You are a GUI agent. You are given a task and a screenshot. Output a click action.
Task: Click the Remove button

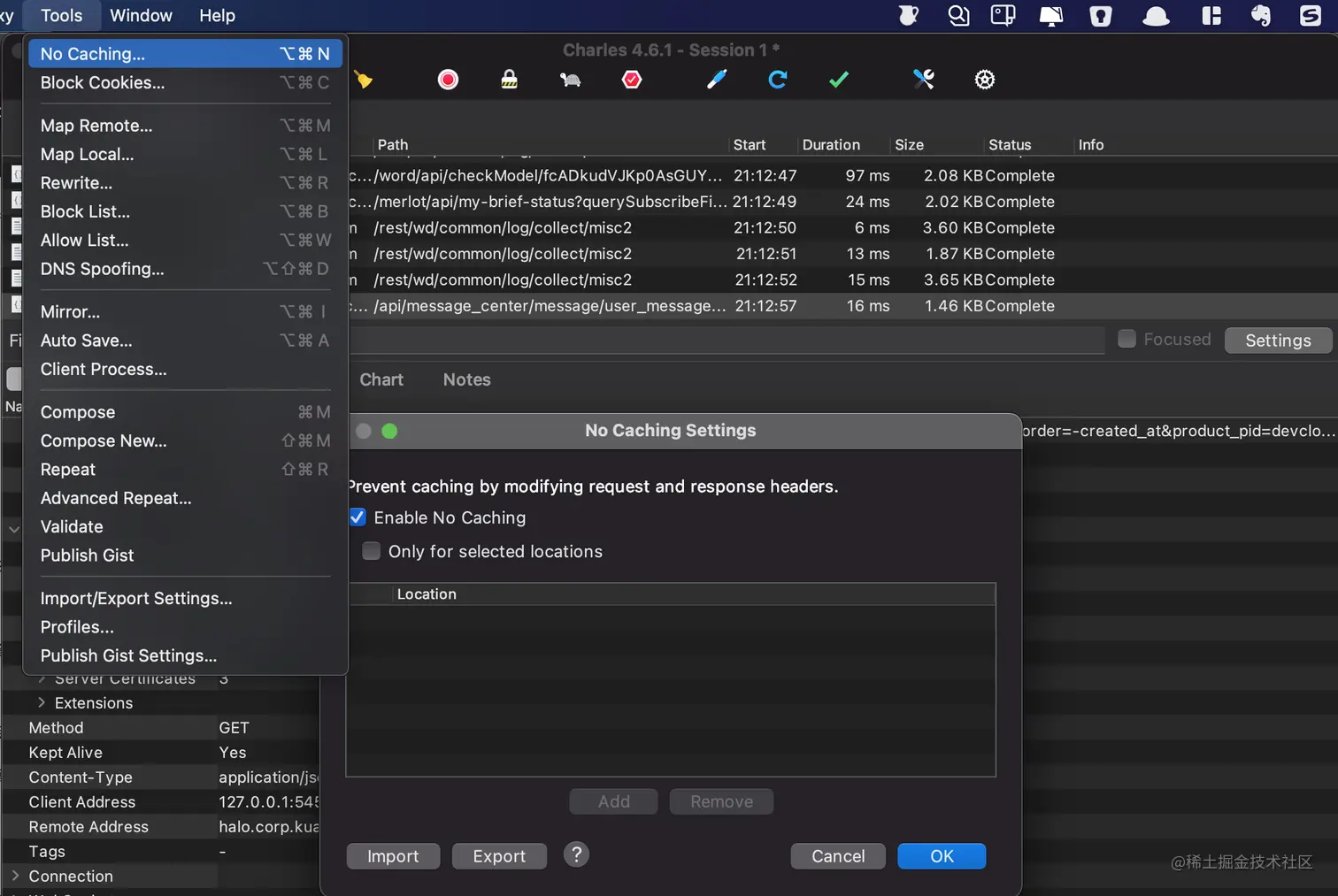click(x=721, y=801)
